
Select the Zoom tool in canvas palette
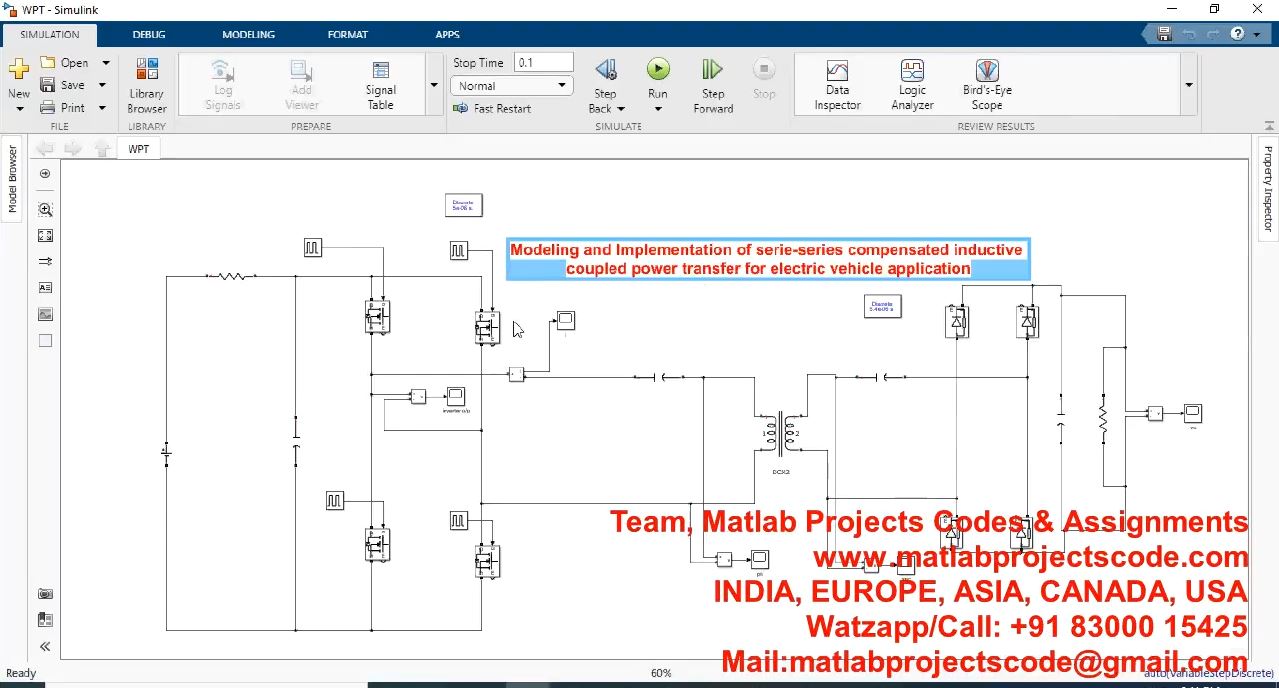(x=45, y=210)
